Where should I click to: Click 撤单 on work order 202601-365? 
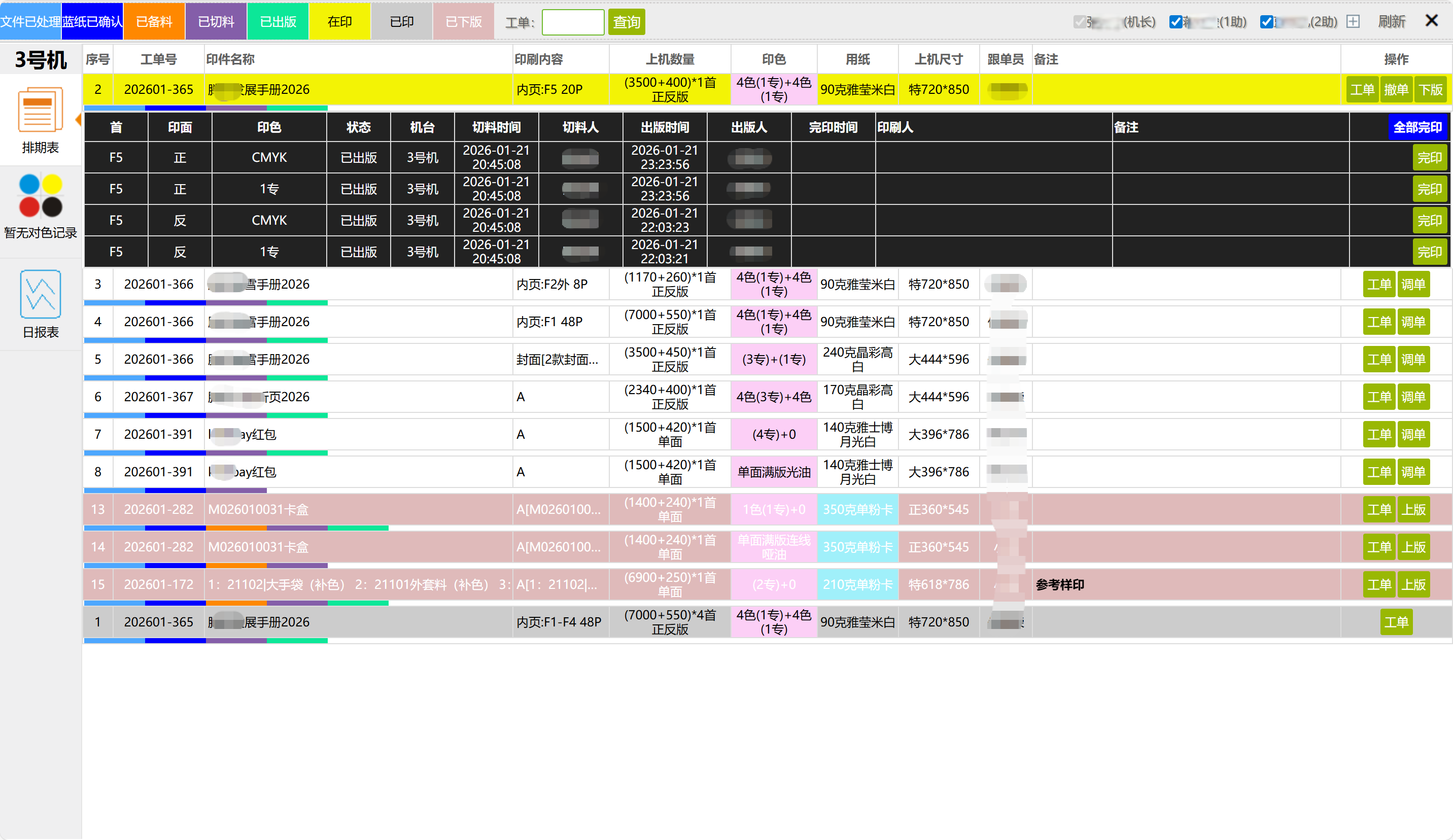click(1396, 89)
